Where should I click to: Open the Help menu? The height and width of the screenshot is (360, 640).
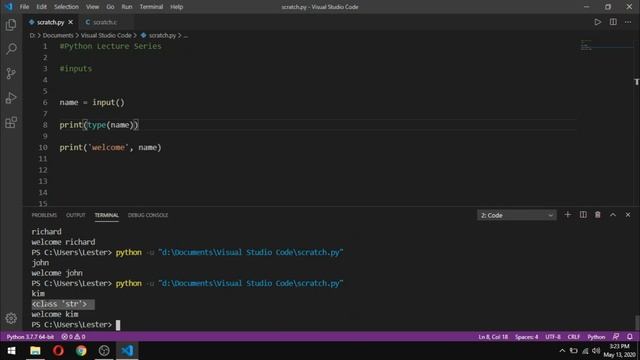click(176, 7)
